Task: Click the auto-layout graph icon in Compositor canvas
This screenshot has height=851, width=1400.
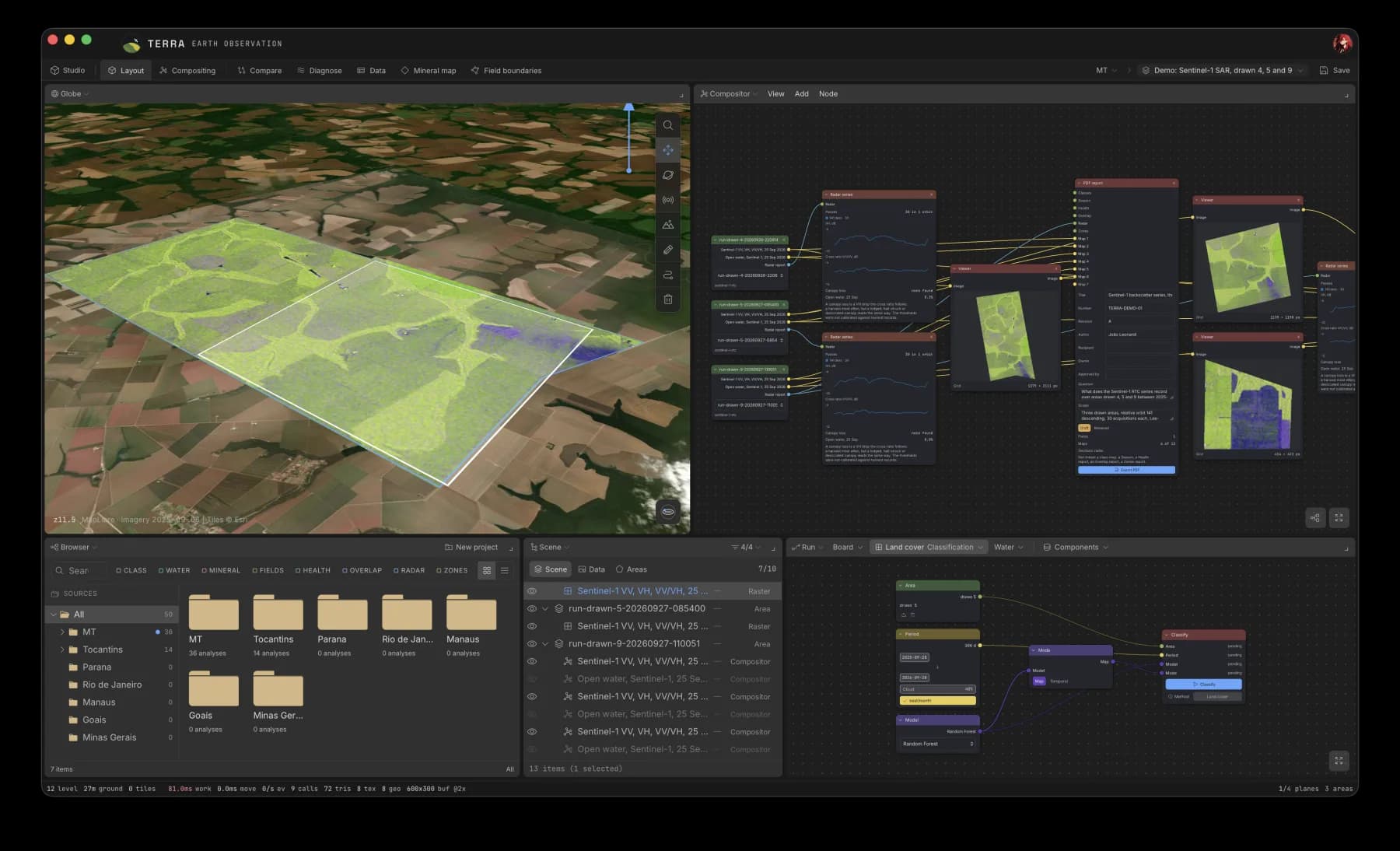Action: click(x=1315, y=518)
